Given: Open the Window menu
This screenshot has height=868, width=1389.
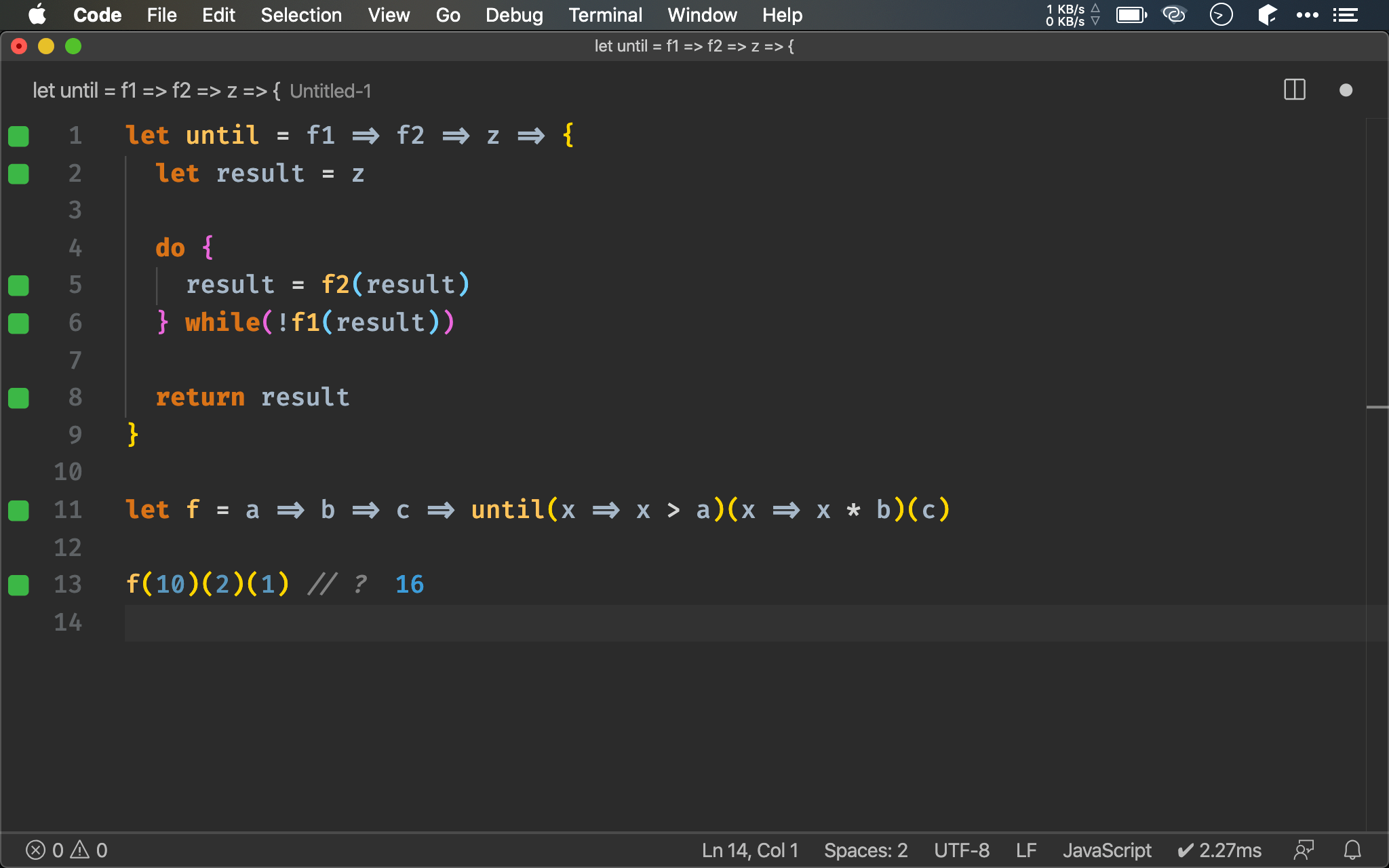Looking at the screenshot, I should [x=702, y=15].
